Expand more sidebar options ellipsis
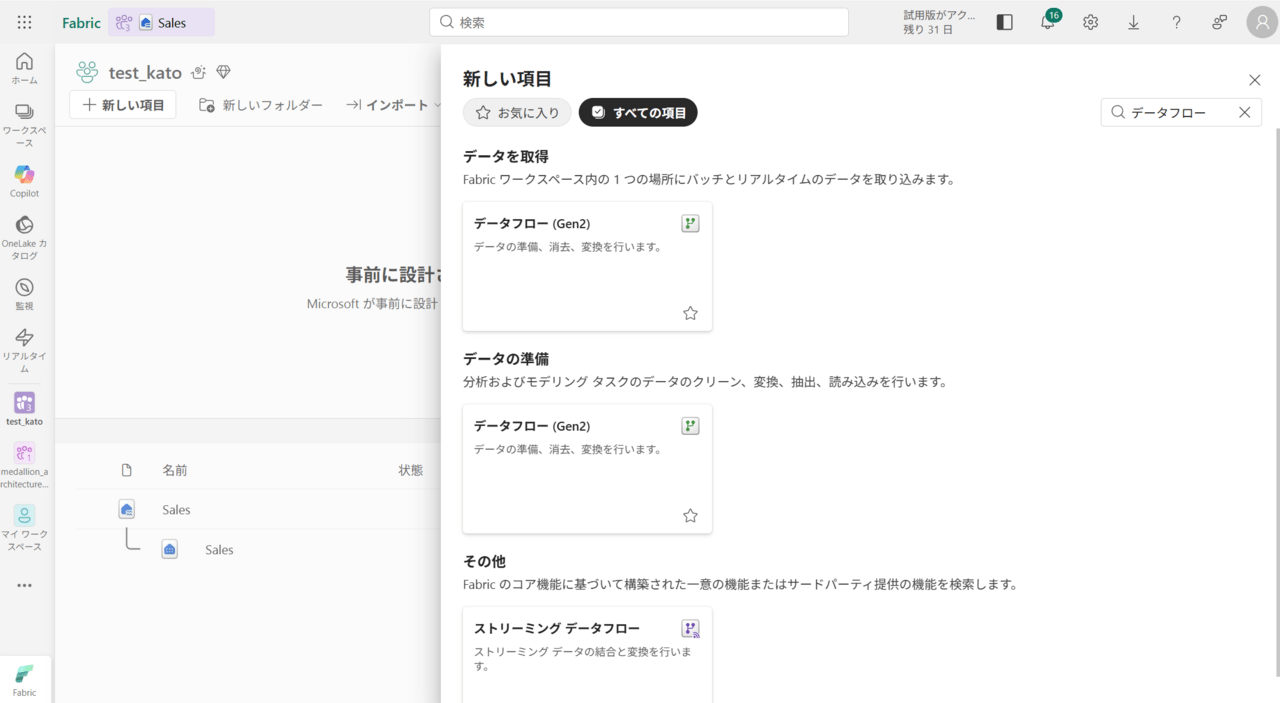 24,585
